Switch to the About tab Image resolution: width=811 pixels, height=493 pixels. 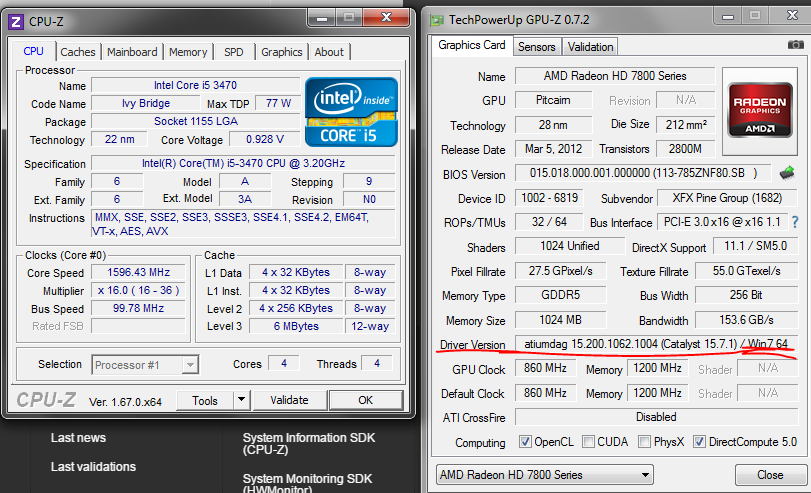pyautogui.click(x=329, y=52)
